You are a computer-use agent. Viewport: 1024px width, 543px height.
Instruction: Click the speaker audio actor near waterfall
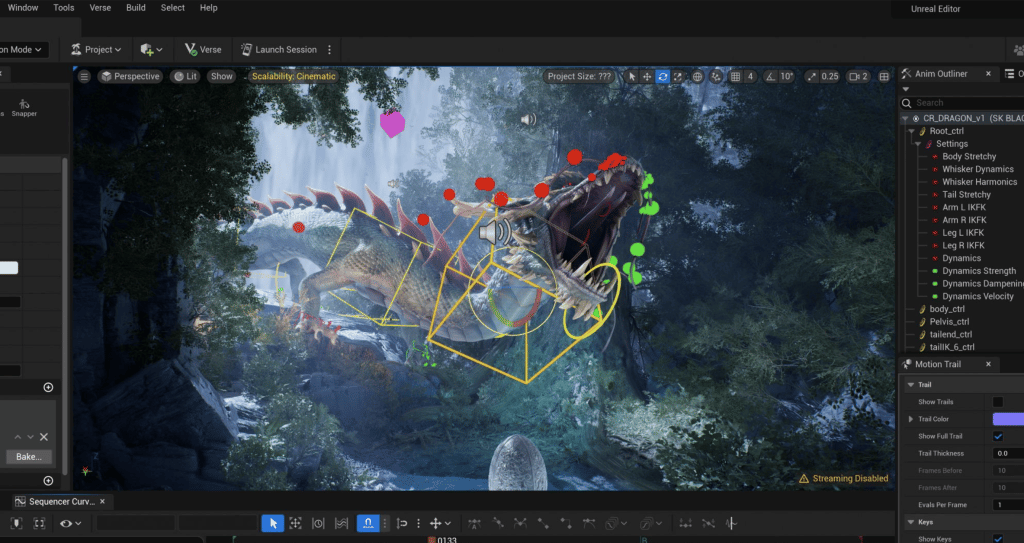click(x=528, y=119)
